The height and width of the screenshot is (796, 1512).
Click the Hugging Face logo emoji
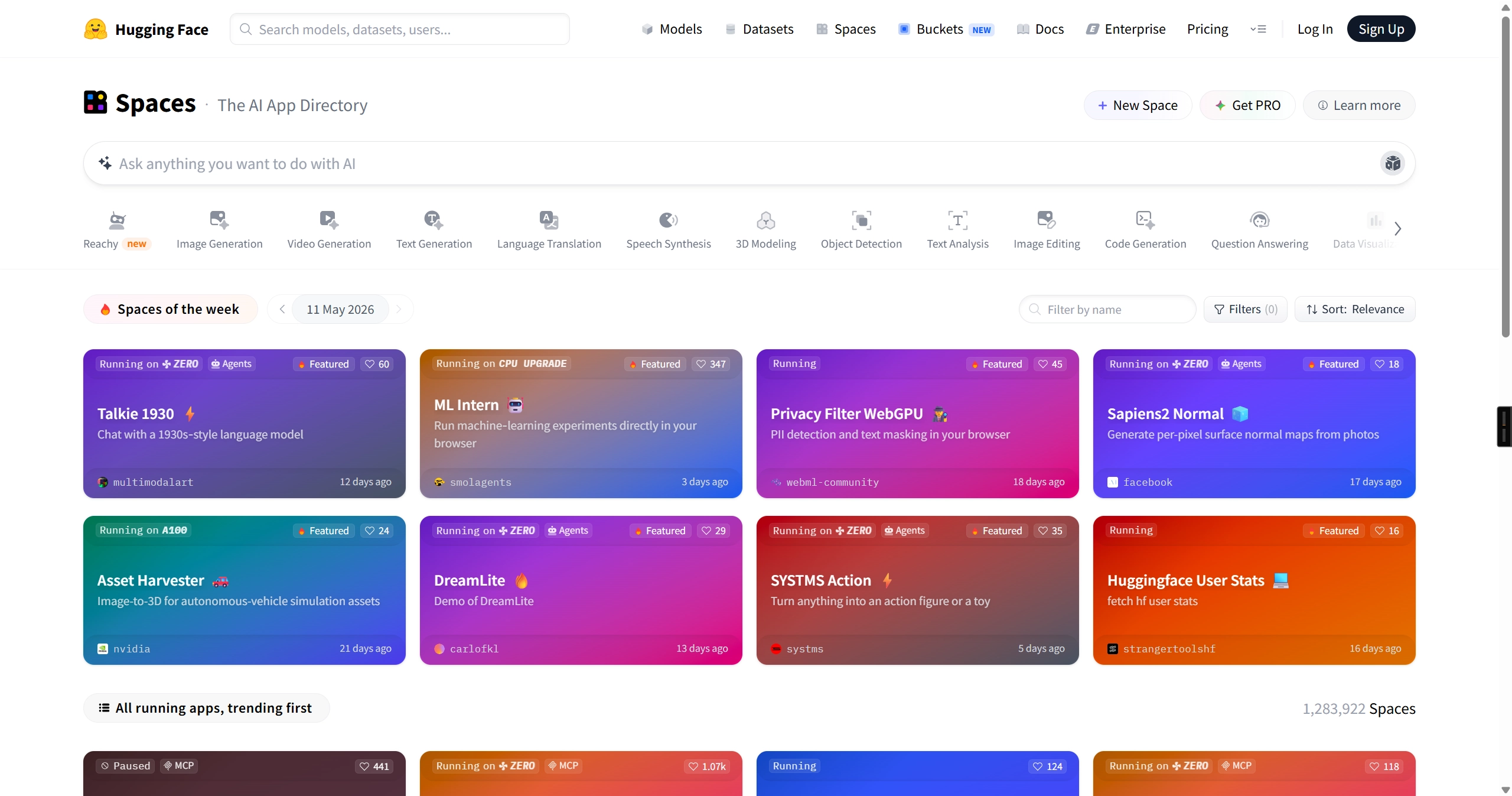pyautogui.click(x=95, y=29)
